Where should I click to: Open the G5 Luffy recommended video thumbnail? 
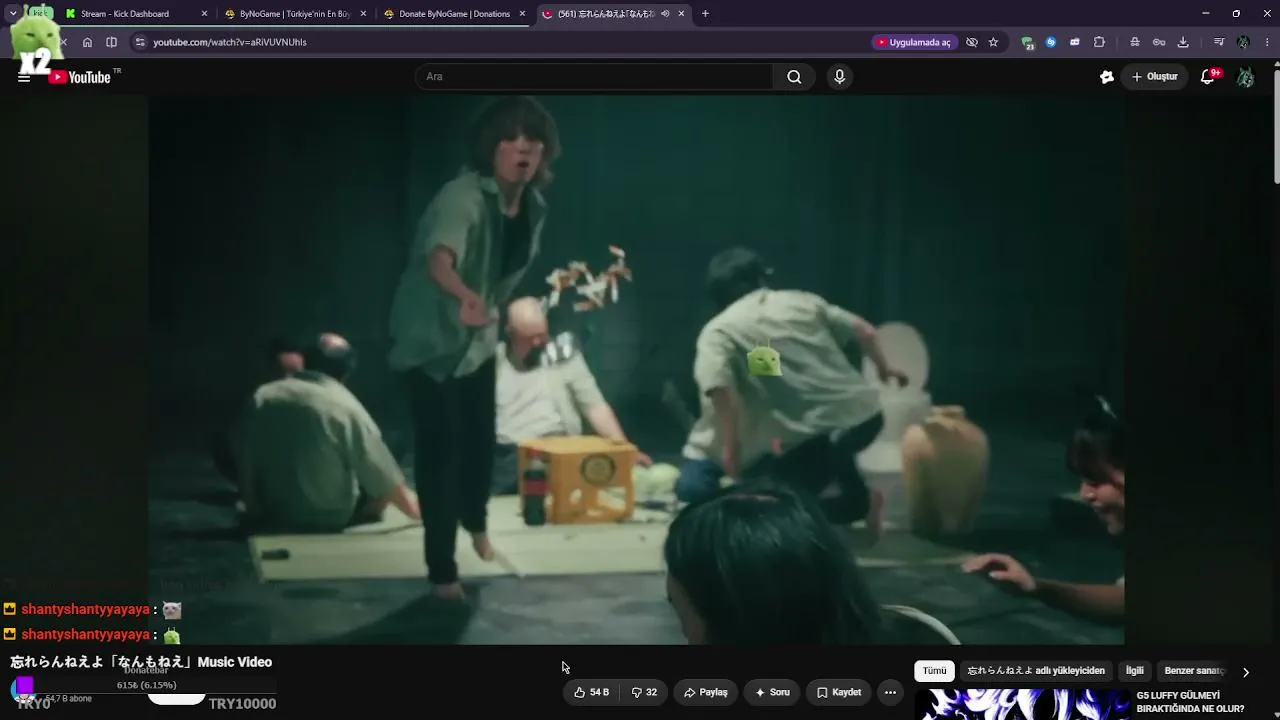coord(1022,704)
